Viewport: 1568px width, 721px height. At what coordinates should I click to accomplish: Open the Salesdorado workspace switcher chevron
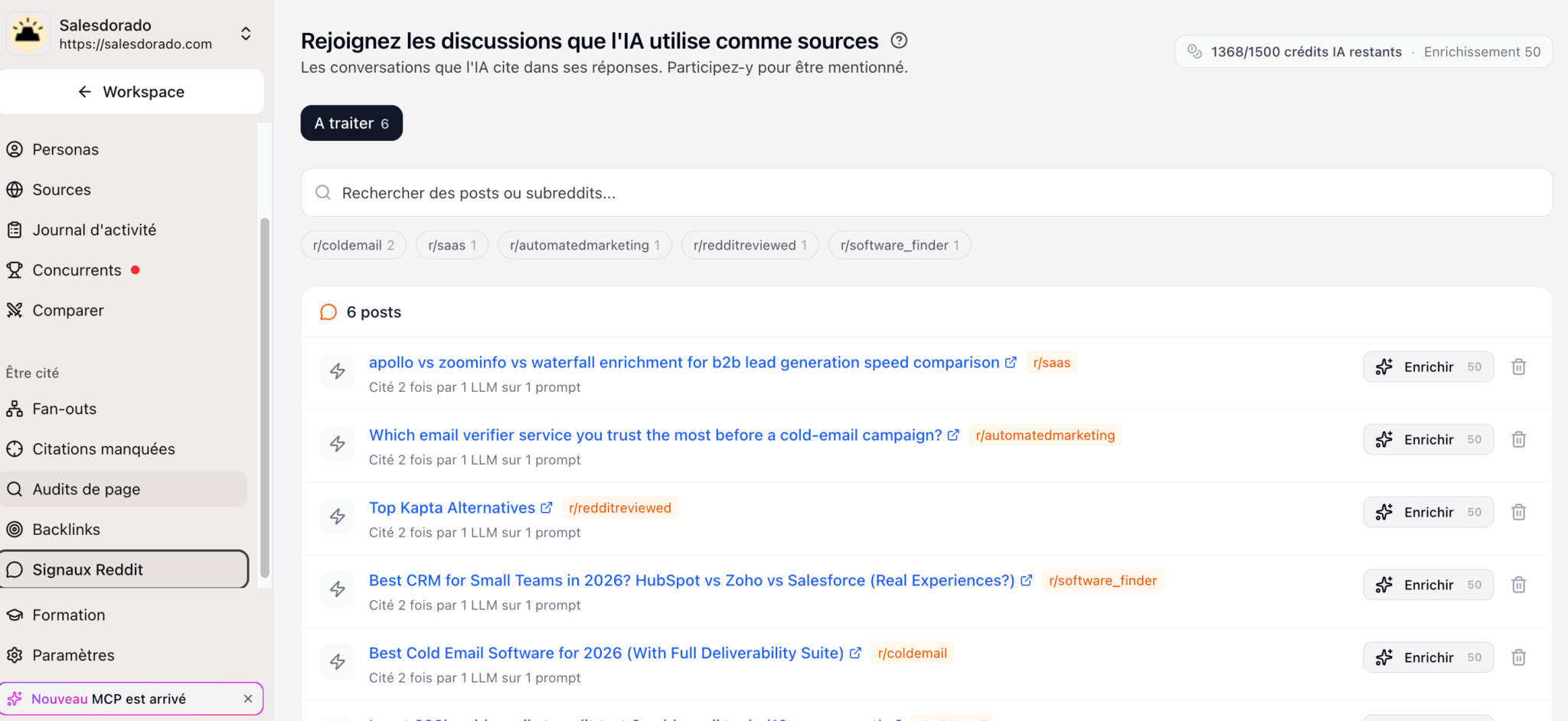(x=246, y=34)
